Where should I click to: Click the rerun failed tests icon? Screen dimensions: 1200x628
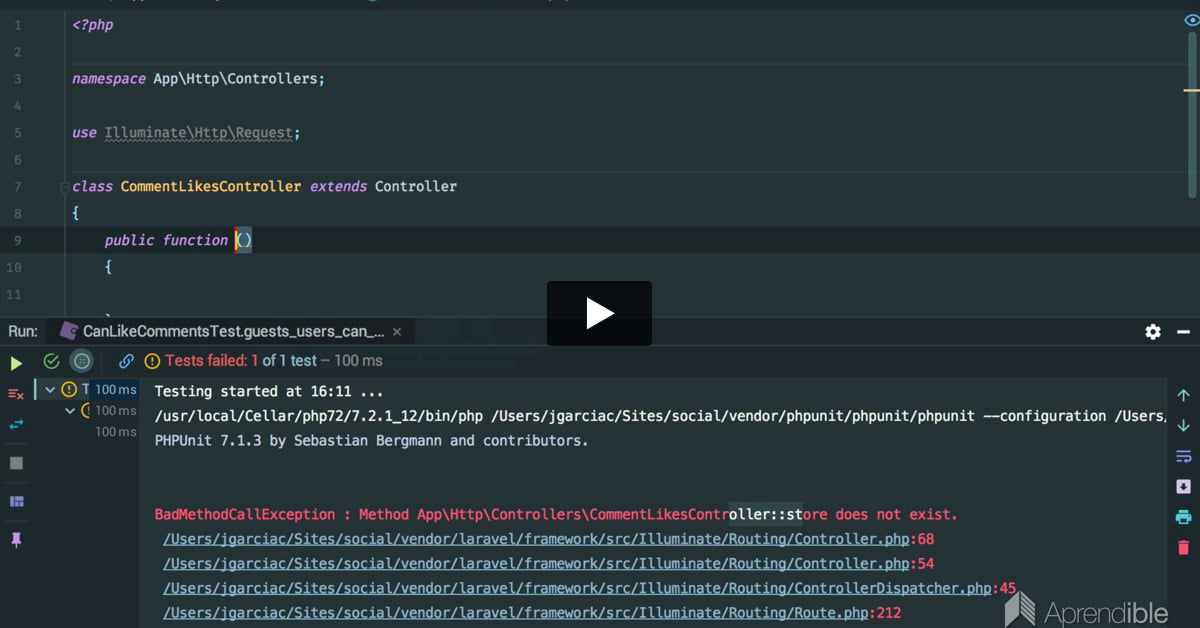[16, 394]
